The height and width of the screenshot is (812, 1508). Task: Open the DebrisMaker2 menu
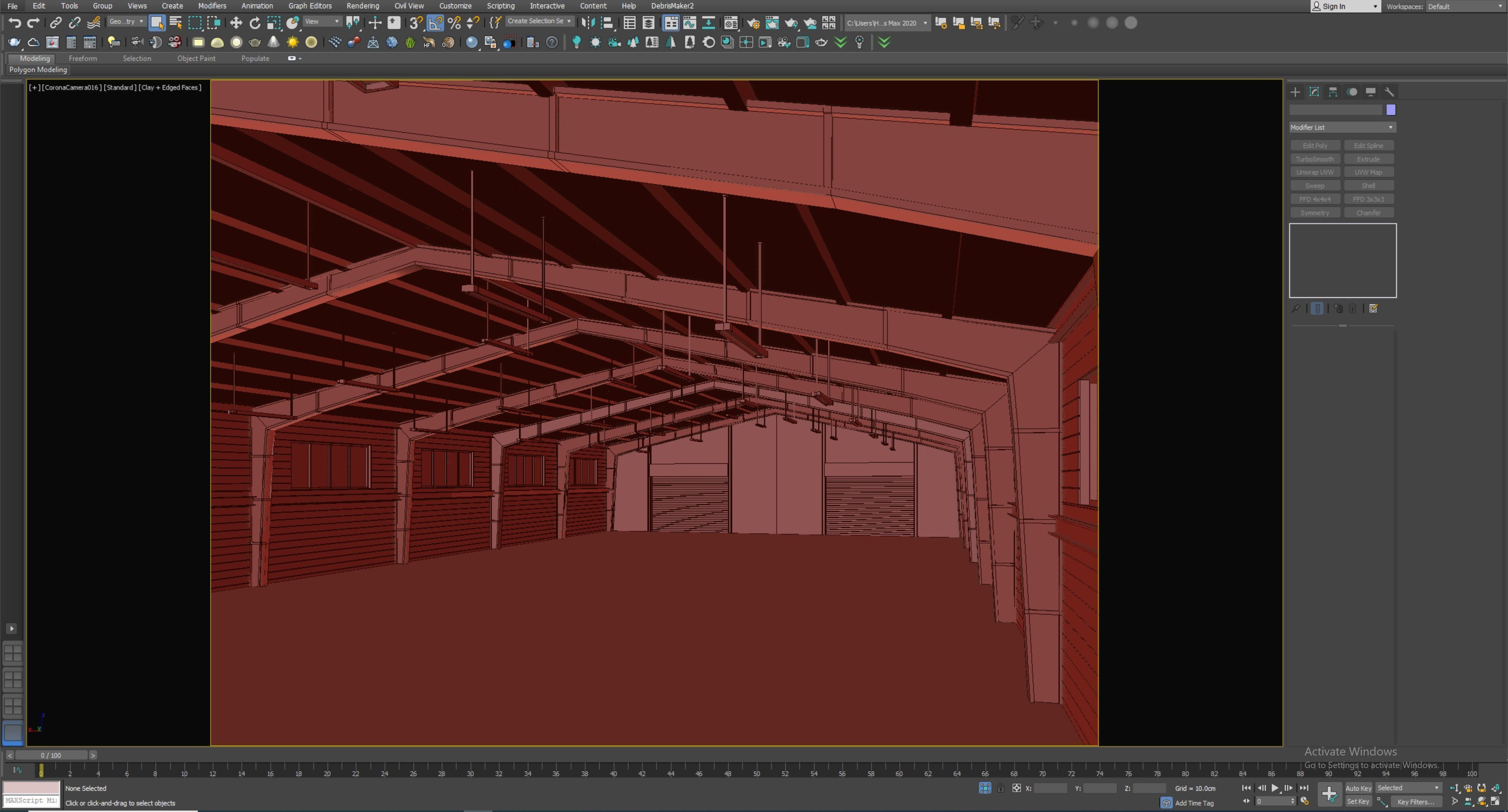[672, 6]
